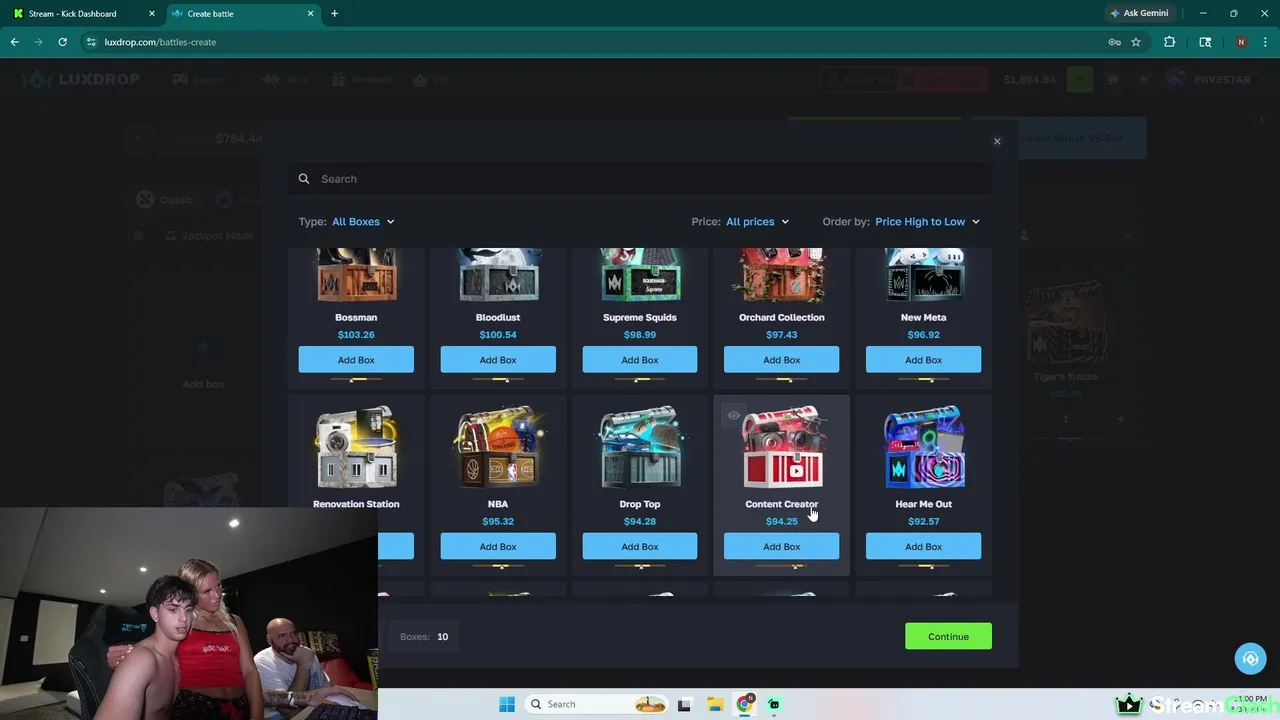Click the Hear Me Out $92.57 price
Viewport: 1280px width, 720px height.
click(x=924, y=522)
